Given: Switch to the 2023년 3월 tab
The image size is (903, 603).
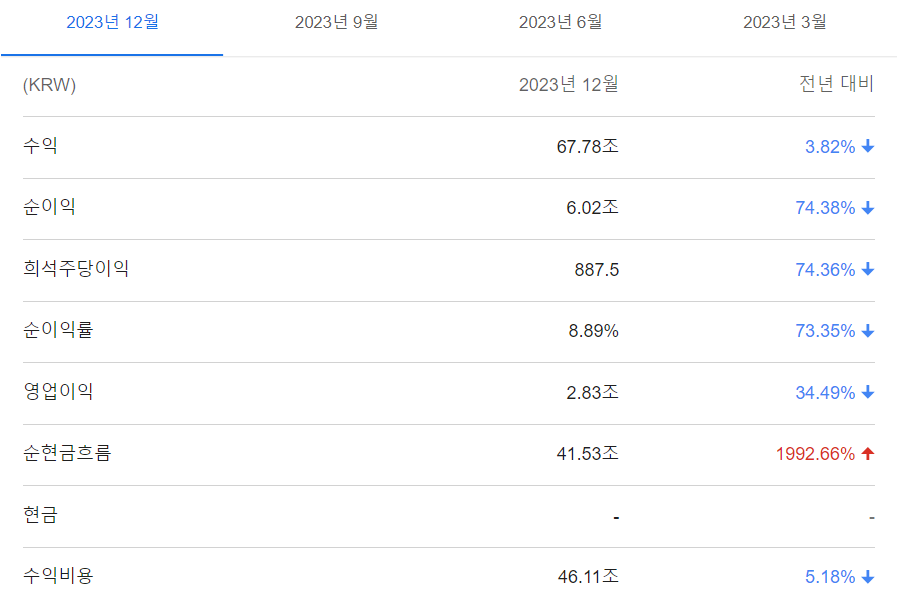Looking at the screenshot, I should (x=784, y=22).
